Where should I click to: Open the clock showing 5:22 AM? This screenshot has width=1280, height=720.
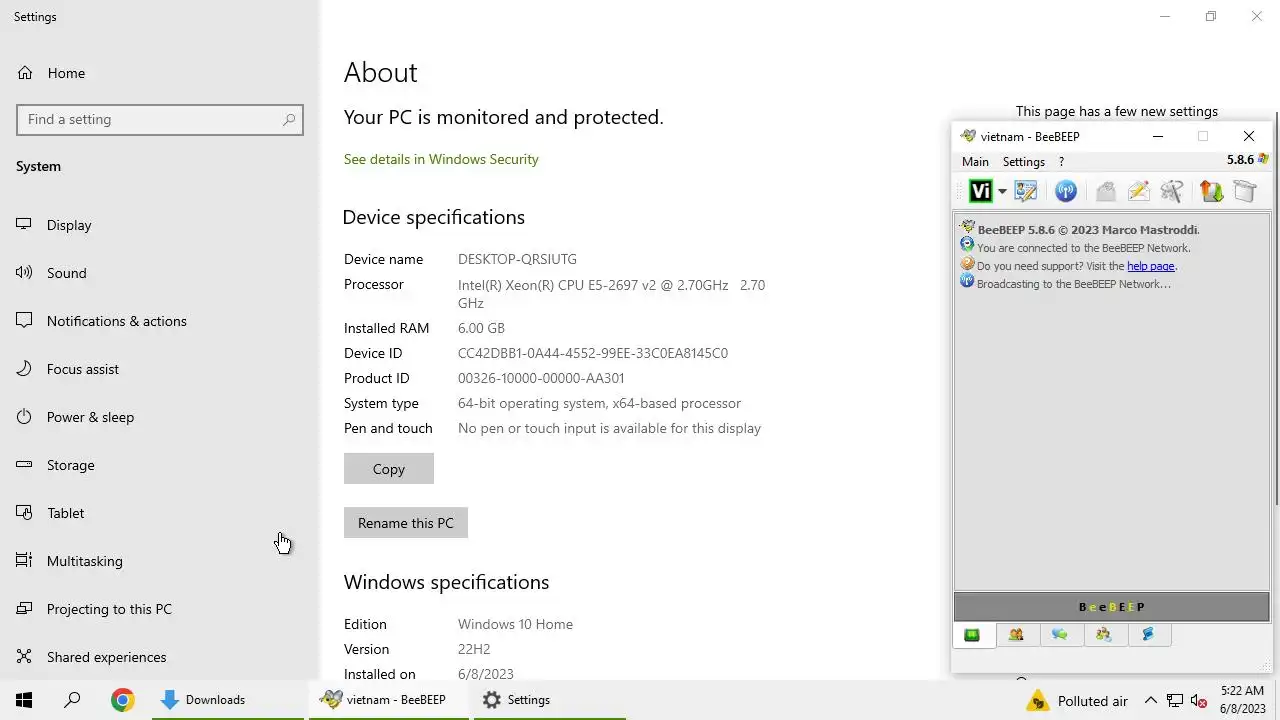(1242, 700)
